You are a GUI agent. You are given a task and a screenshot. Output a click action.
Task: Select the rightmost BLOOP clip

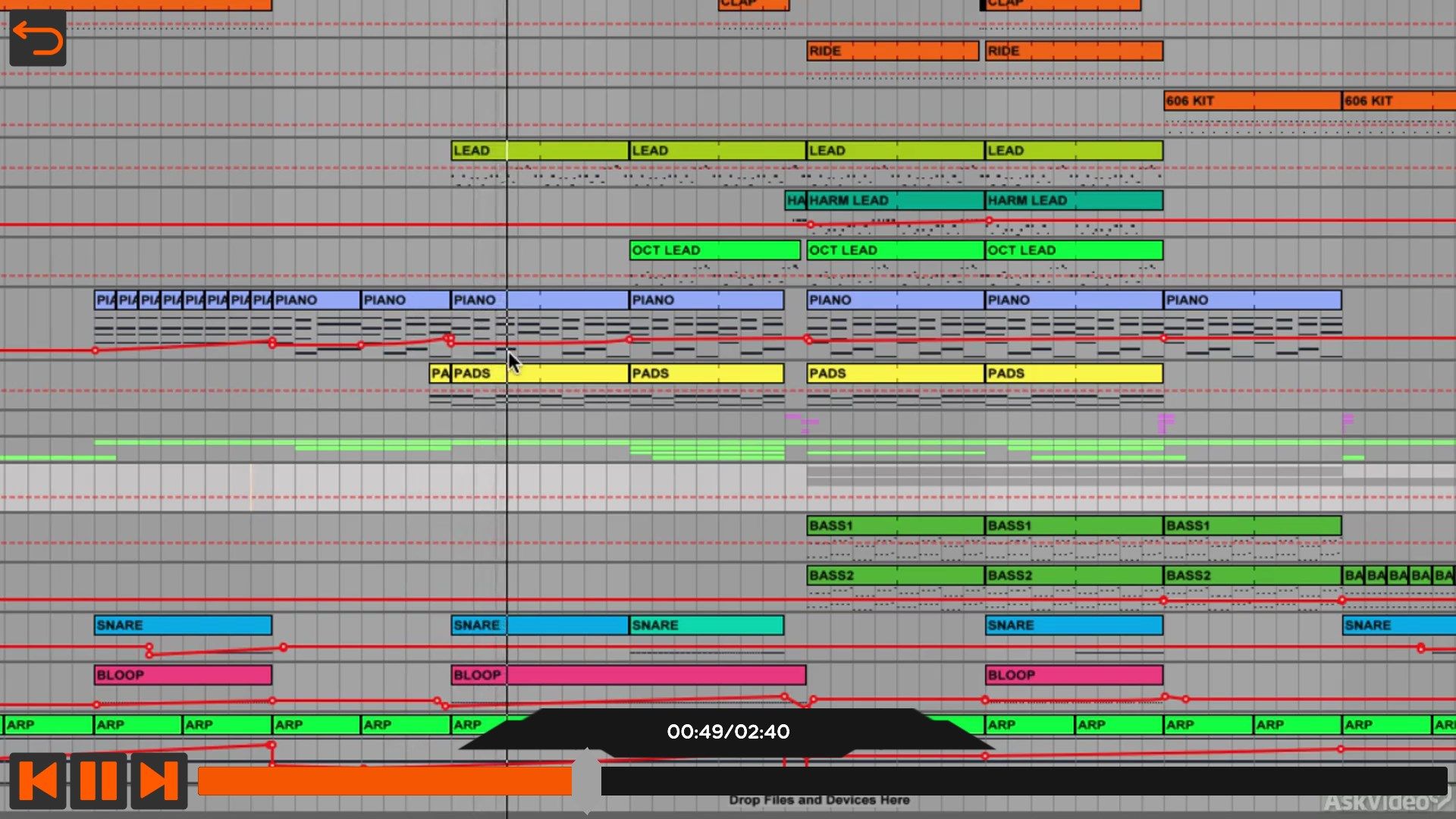tap(1074, 675)
